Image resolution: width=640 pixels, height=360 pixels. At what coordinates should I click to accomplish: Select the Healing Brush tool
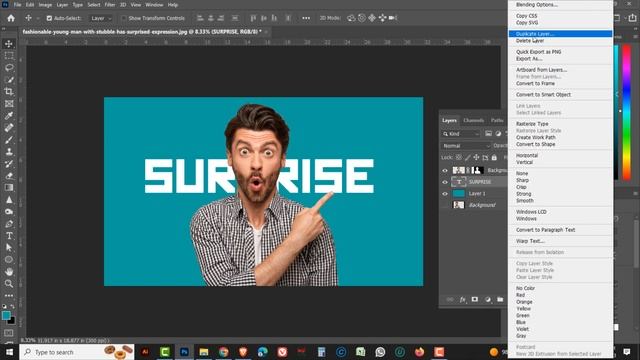(9, 127)
